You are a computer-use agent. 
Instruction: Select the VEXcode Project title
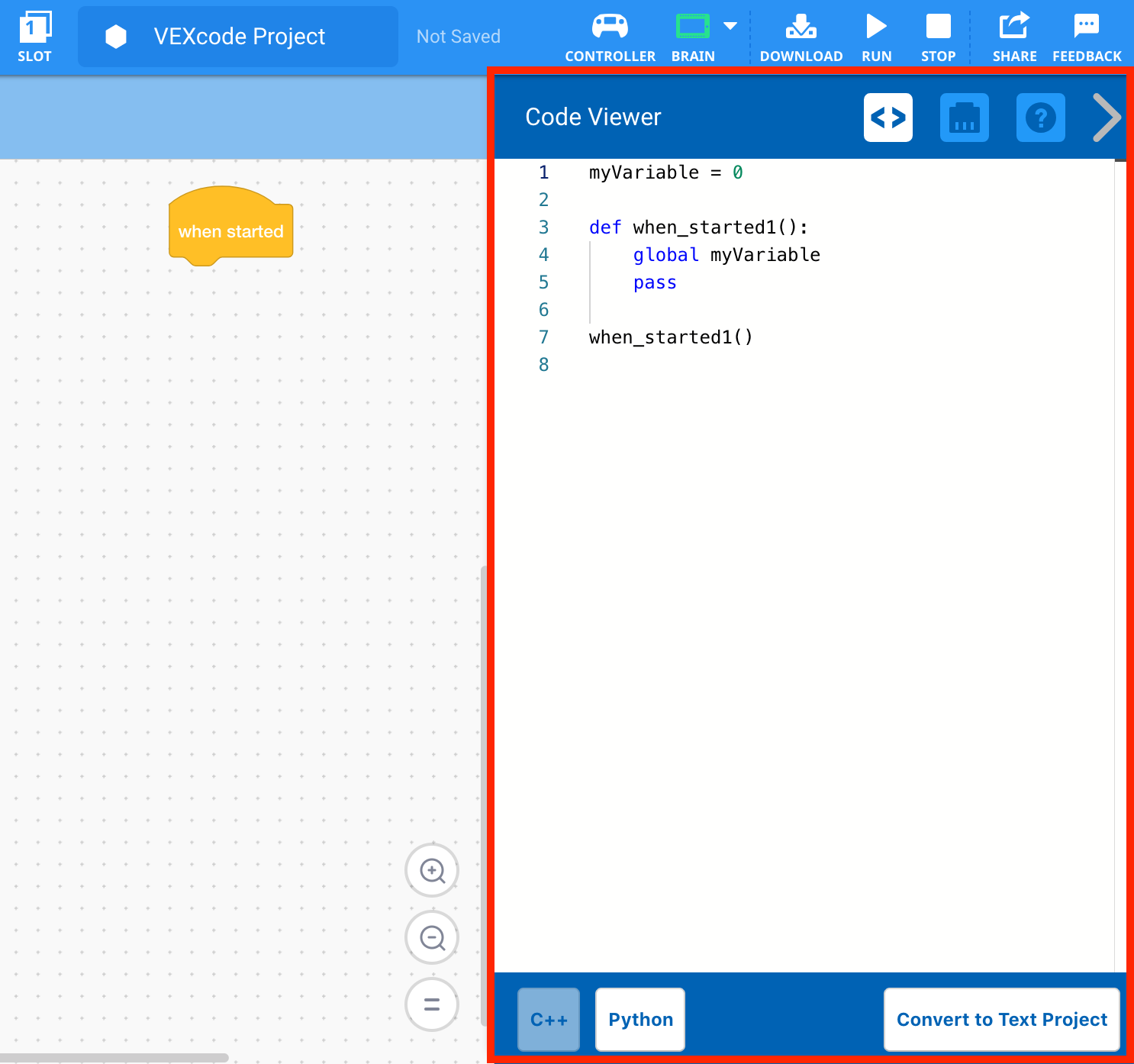239,36
